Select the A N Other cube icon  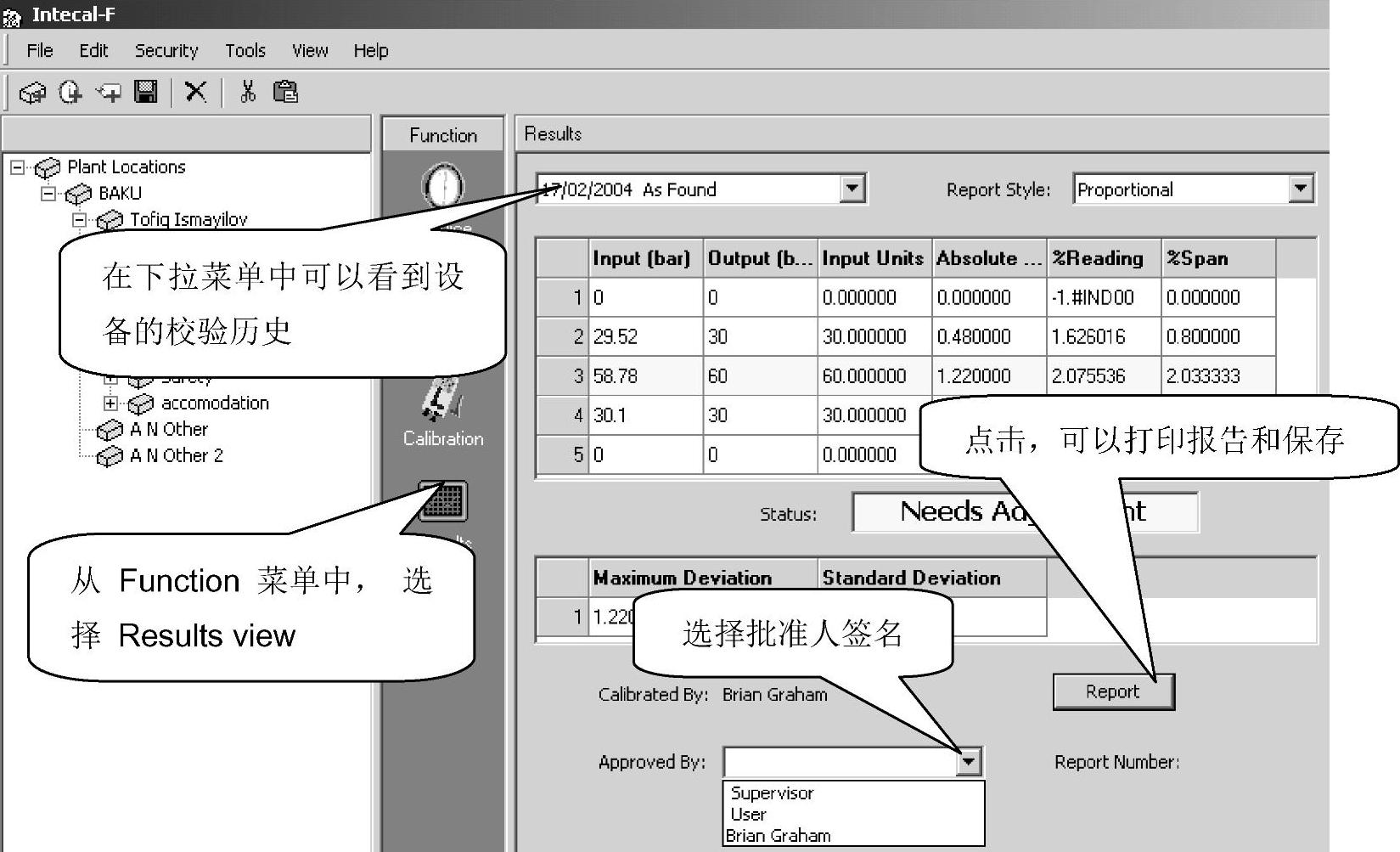(110, 430)
